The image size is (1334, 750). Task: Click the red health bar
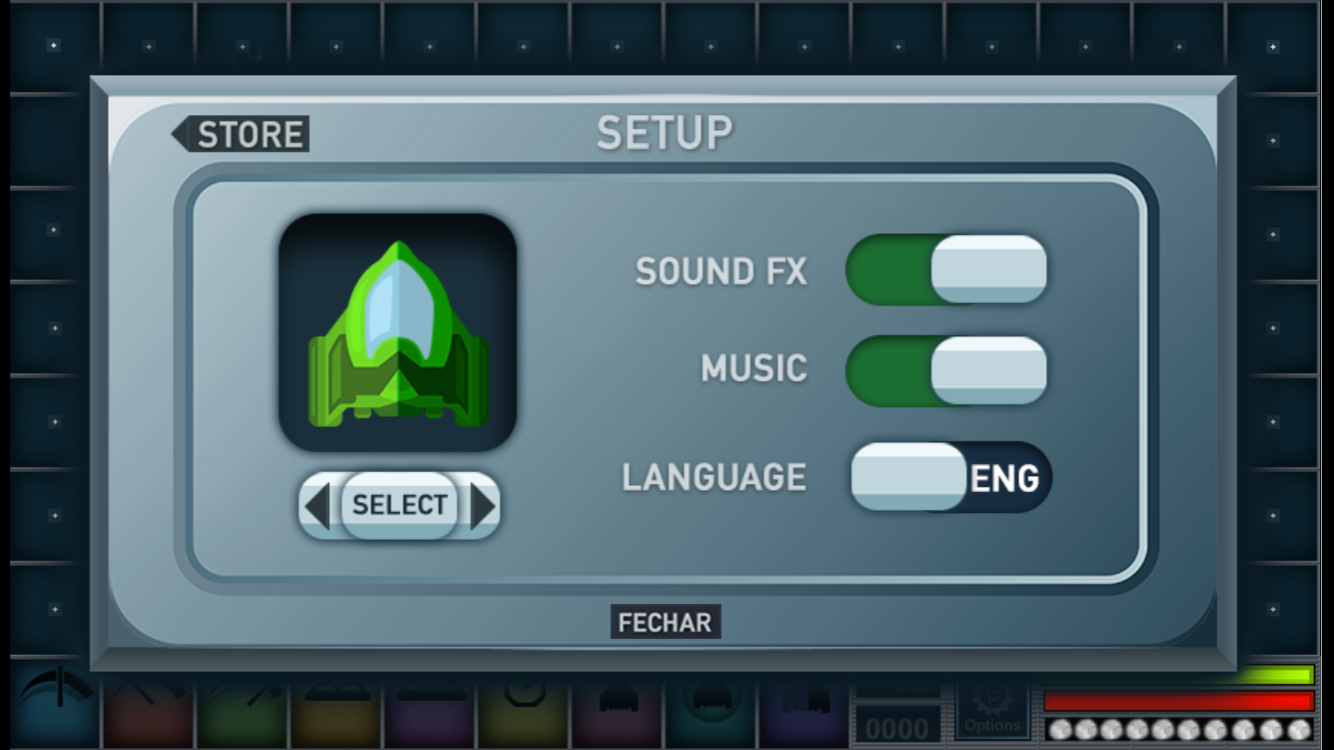pyautogui.click(x=1178, y=701)
